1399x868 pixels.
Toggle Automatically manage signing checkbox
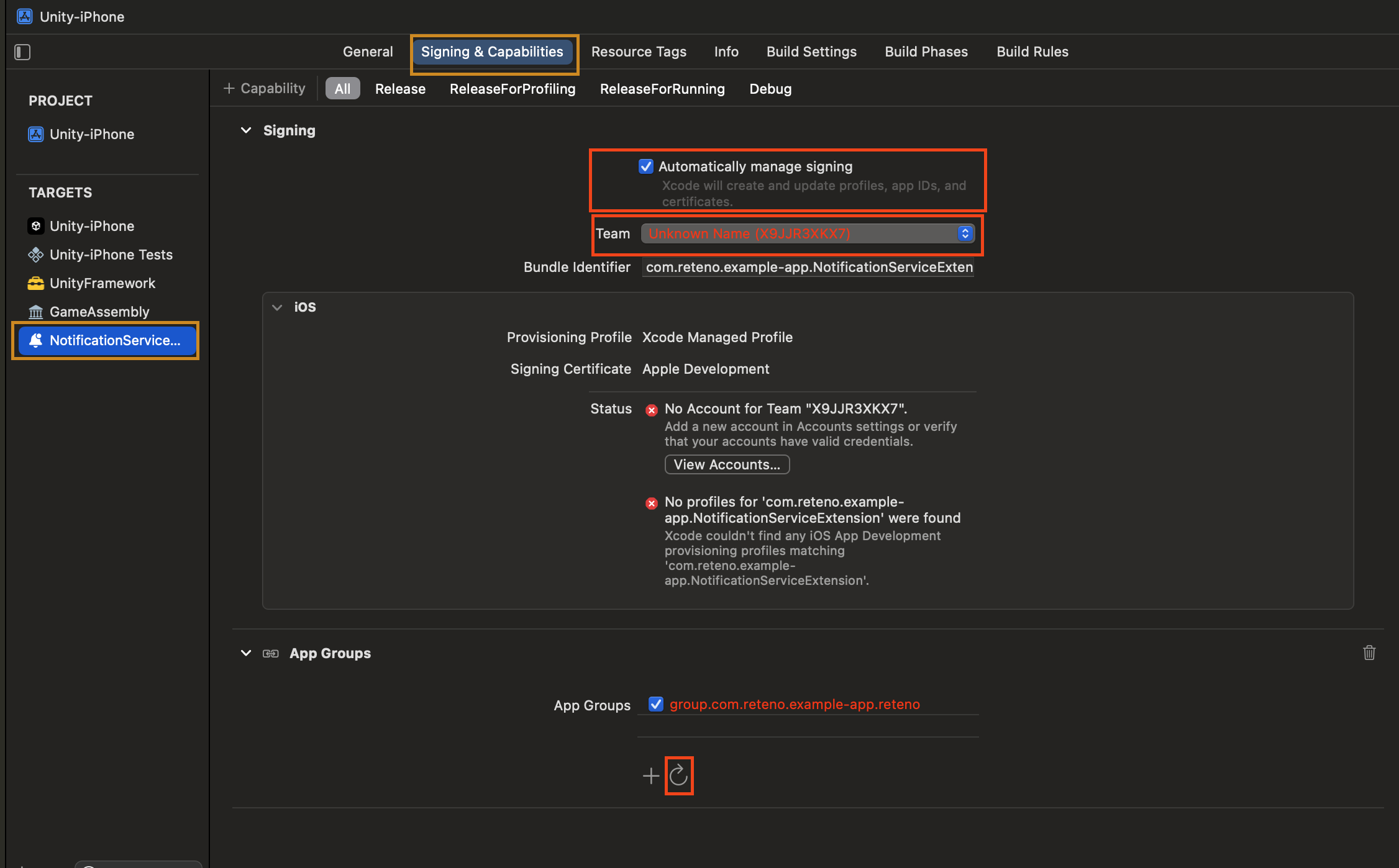tap(646, 166)
